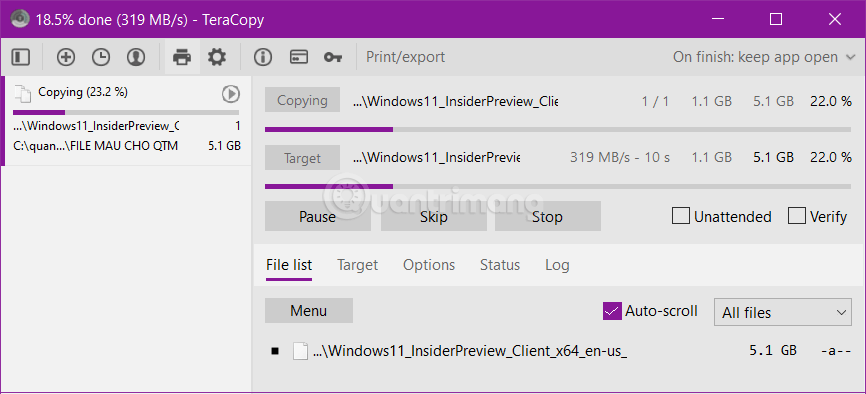
Task: Minimize the TeraCopy window
Action: (x=717, y=19)
